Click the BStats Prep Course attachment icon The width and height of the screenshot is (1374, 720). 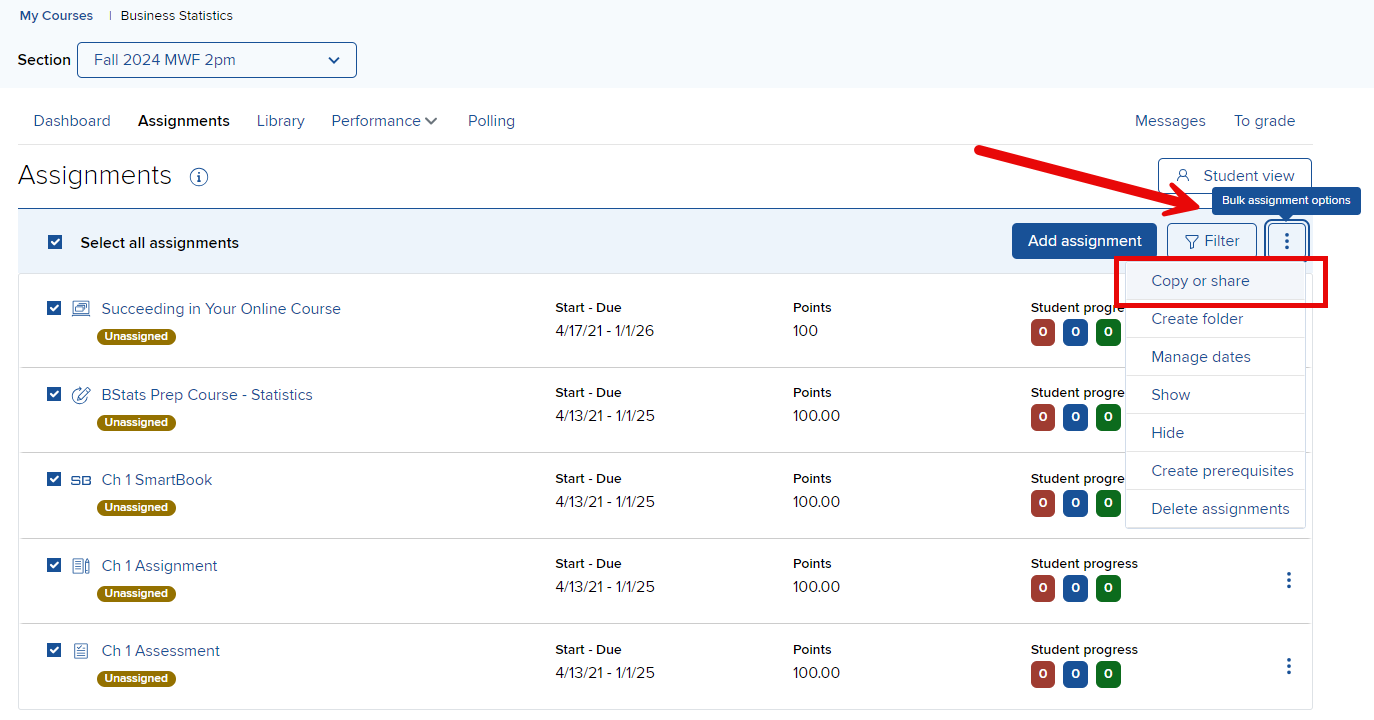pyautogui.click(x=81, y=395)
